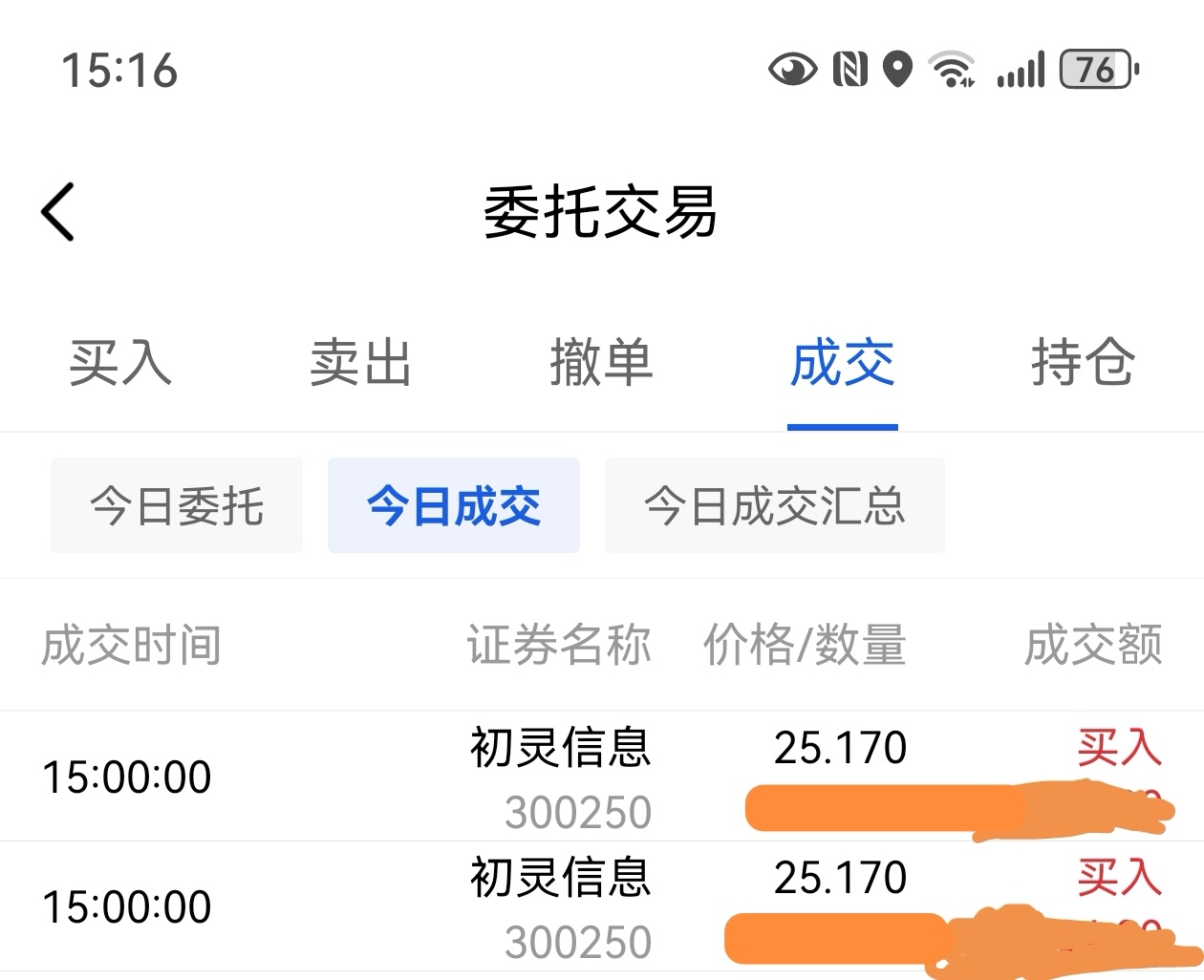Tap stock code 300250 in second row
Viewport: 1204px width, 980px height.
click(x=578, y=943)
